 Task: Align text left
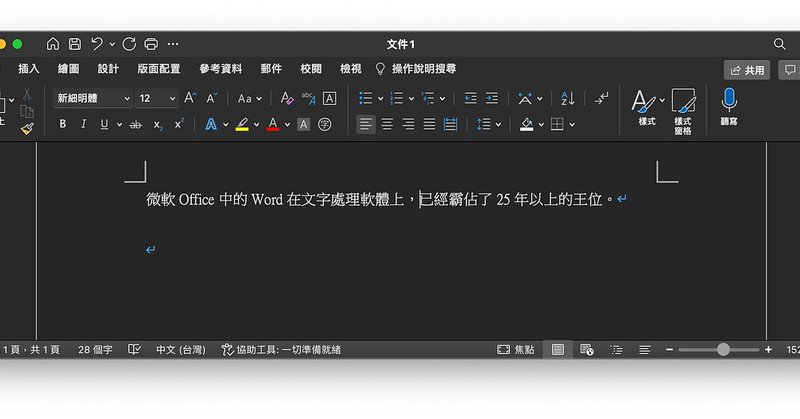coord(366,125)
